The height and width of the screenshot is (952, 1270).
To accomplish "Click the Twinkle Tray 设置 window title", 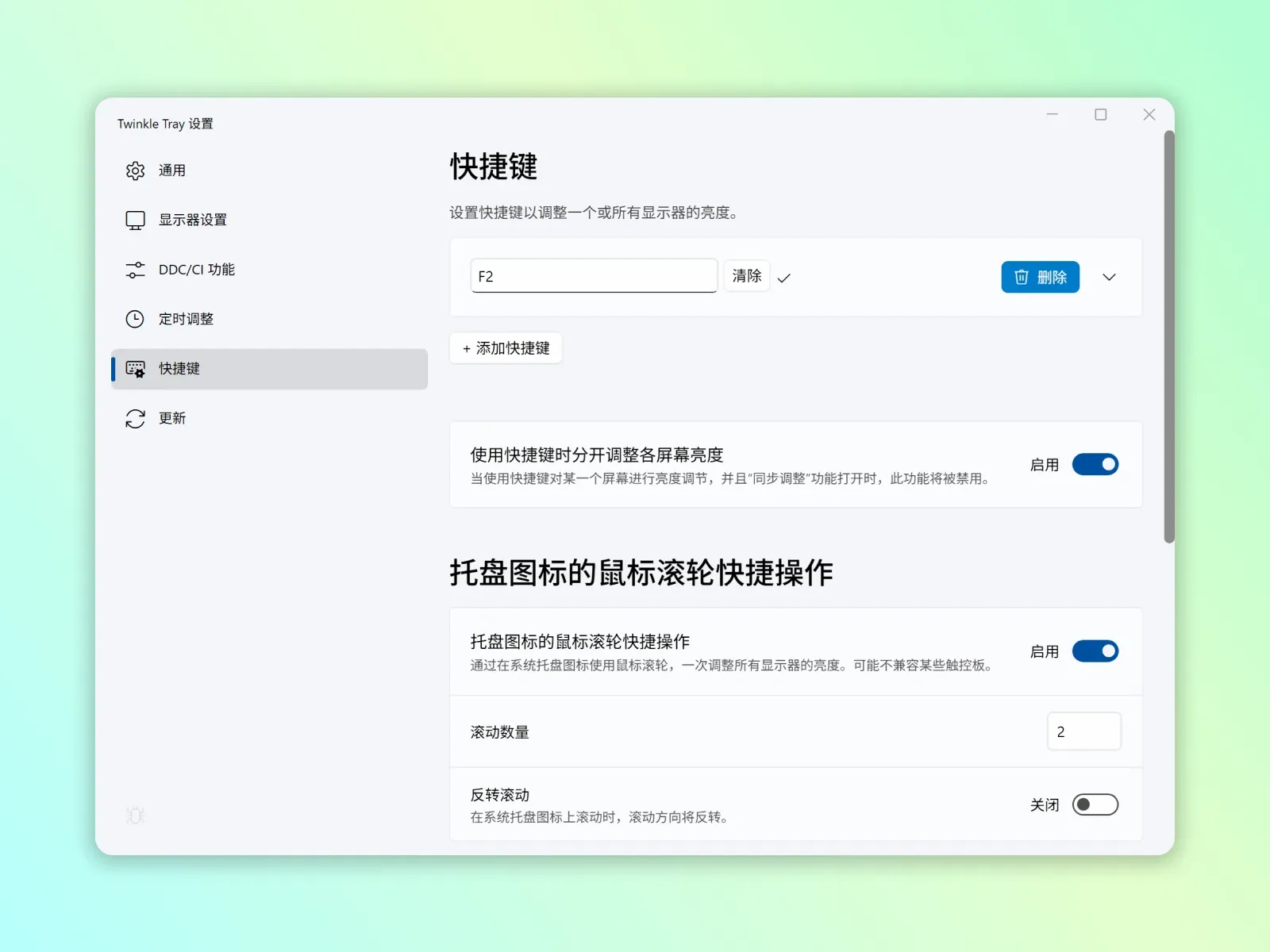I will [165, 124].
